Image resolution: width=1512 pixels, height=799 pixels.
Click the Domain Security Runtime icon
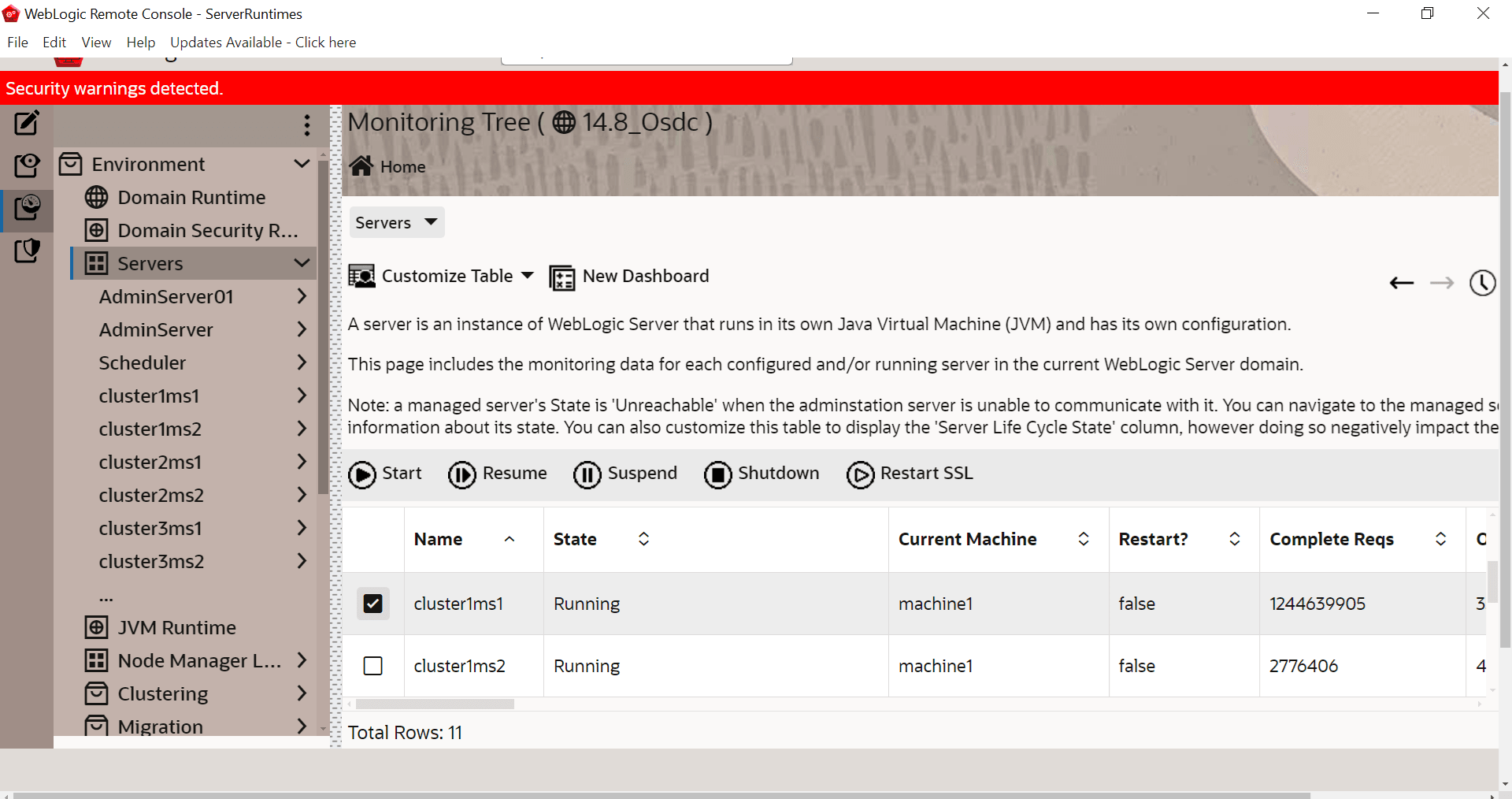[x=96, y=230]
